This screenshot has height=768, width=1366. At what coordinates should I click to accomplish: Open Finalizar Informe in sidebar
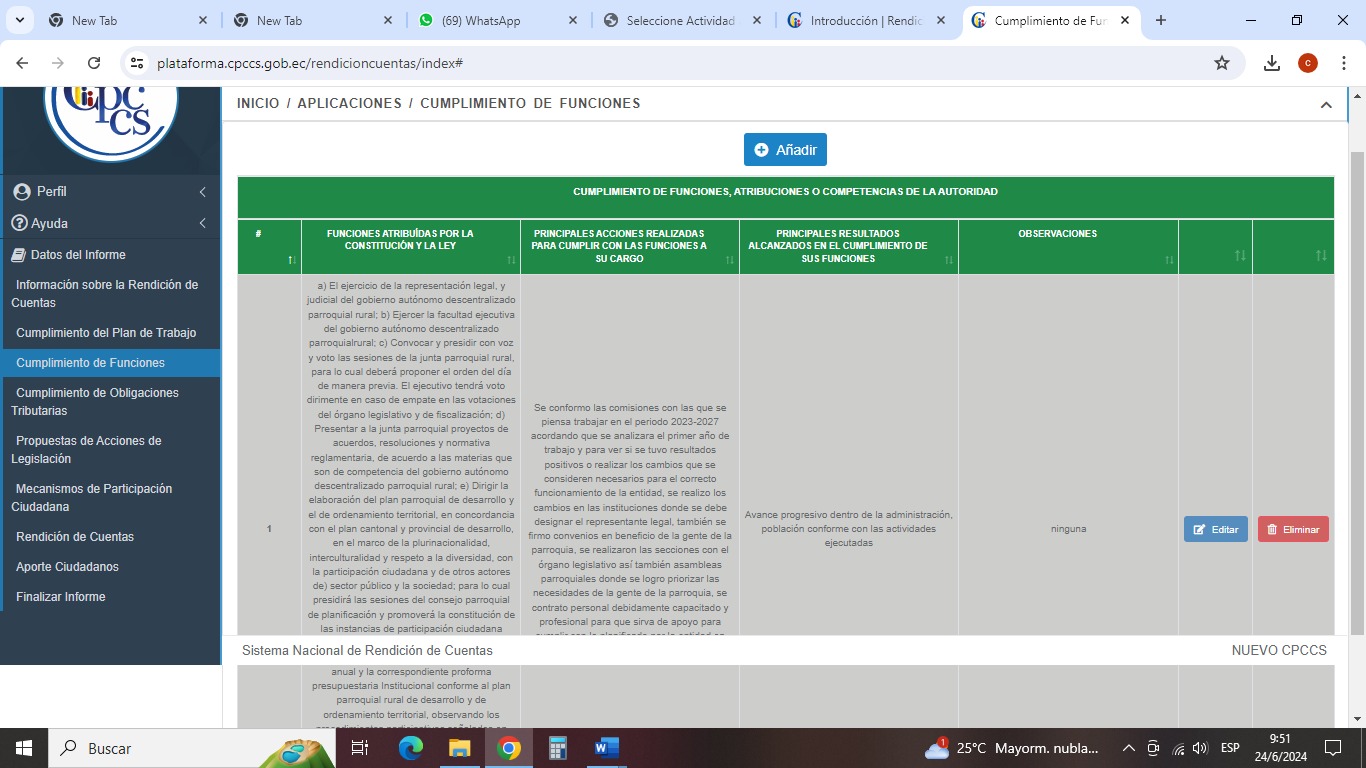pos(61,597)
